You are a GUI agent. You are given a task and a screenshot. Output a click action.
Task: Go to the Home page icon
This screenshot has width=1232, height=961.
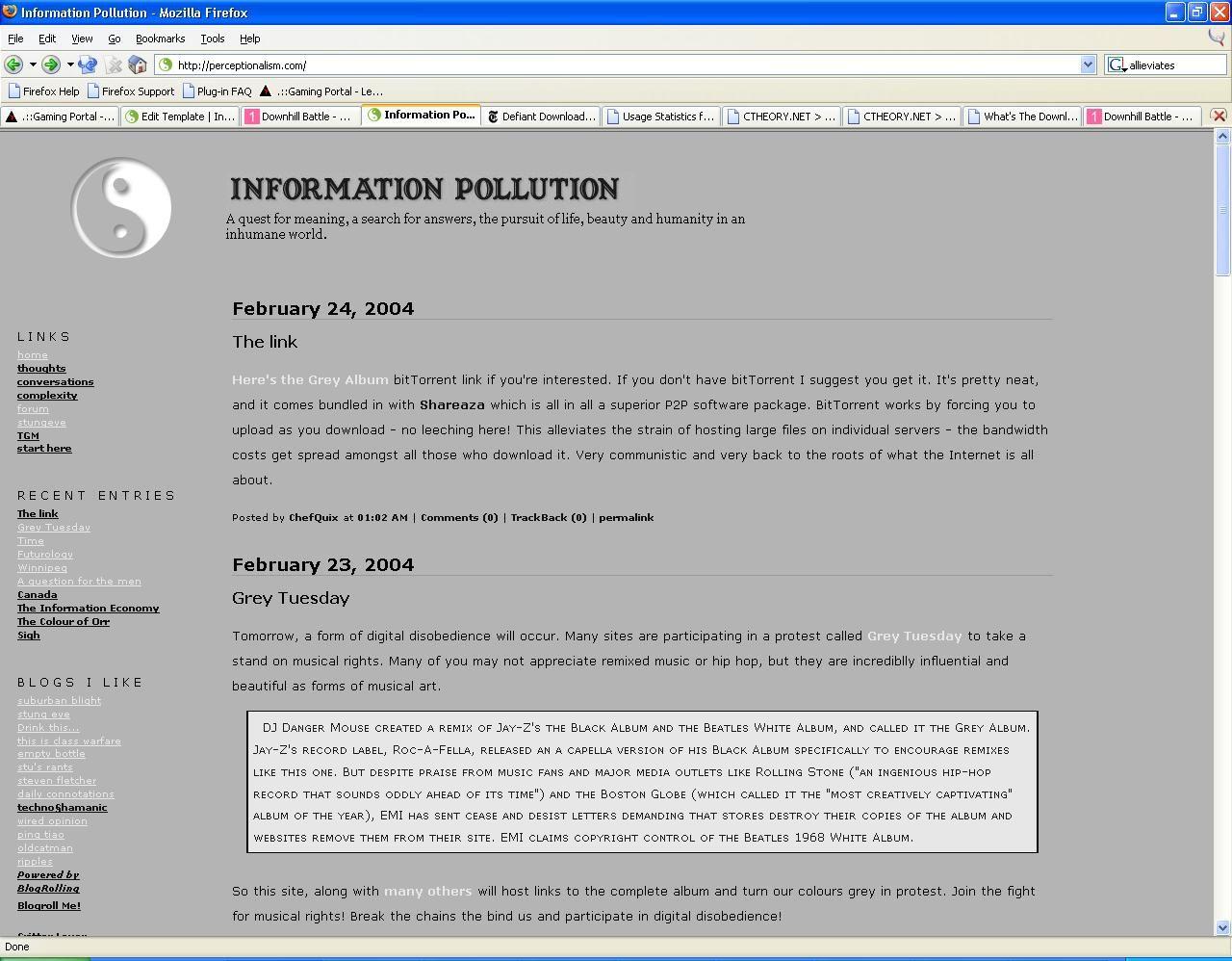pos(138,65)
